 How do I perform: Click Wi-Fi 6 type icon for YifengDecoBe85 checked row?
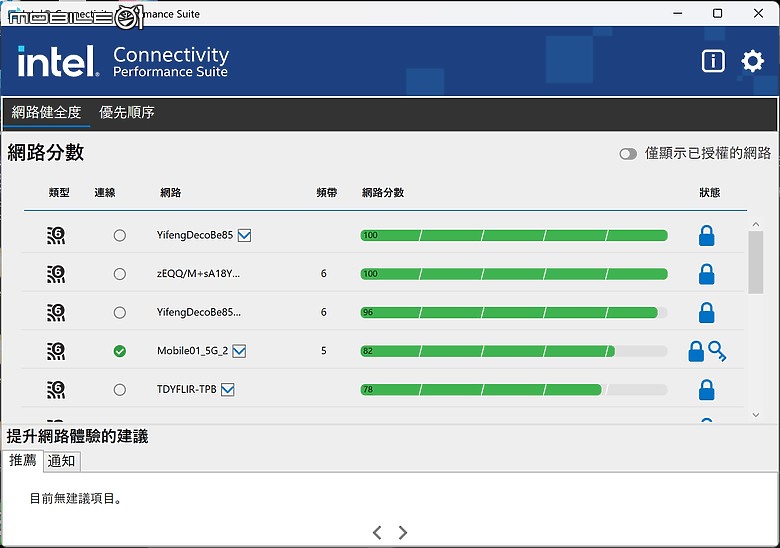pyautogui.click(x=56, y=235)
